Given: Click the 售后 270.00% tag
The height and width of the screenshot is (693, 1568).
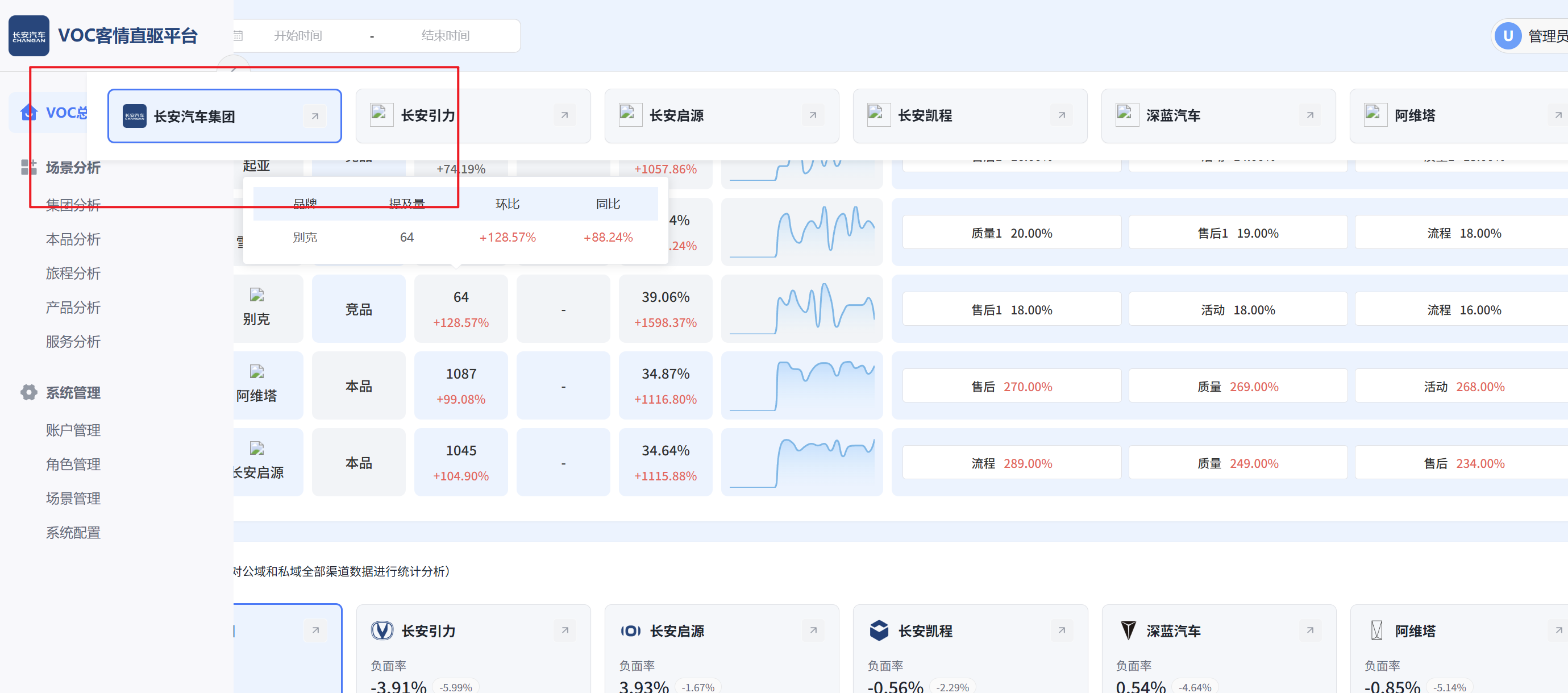Looking at the screenshot, I should [x=1012, y=387].
